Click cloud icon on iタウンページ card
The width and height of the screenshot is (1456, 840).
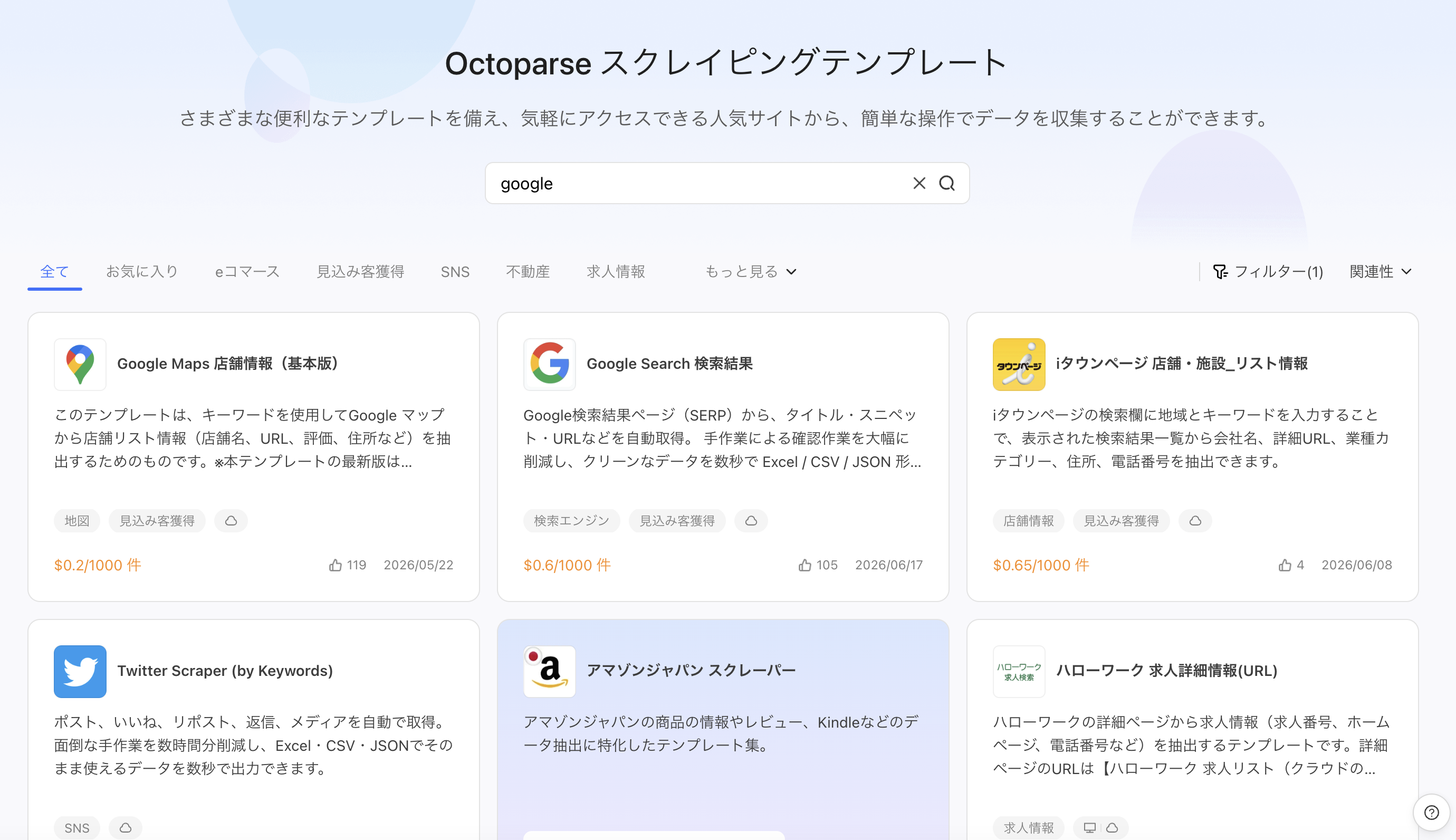[x=1195, y=520]
